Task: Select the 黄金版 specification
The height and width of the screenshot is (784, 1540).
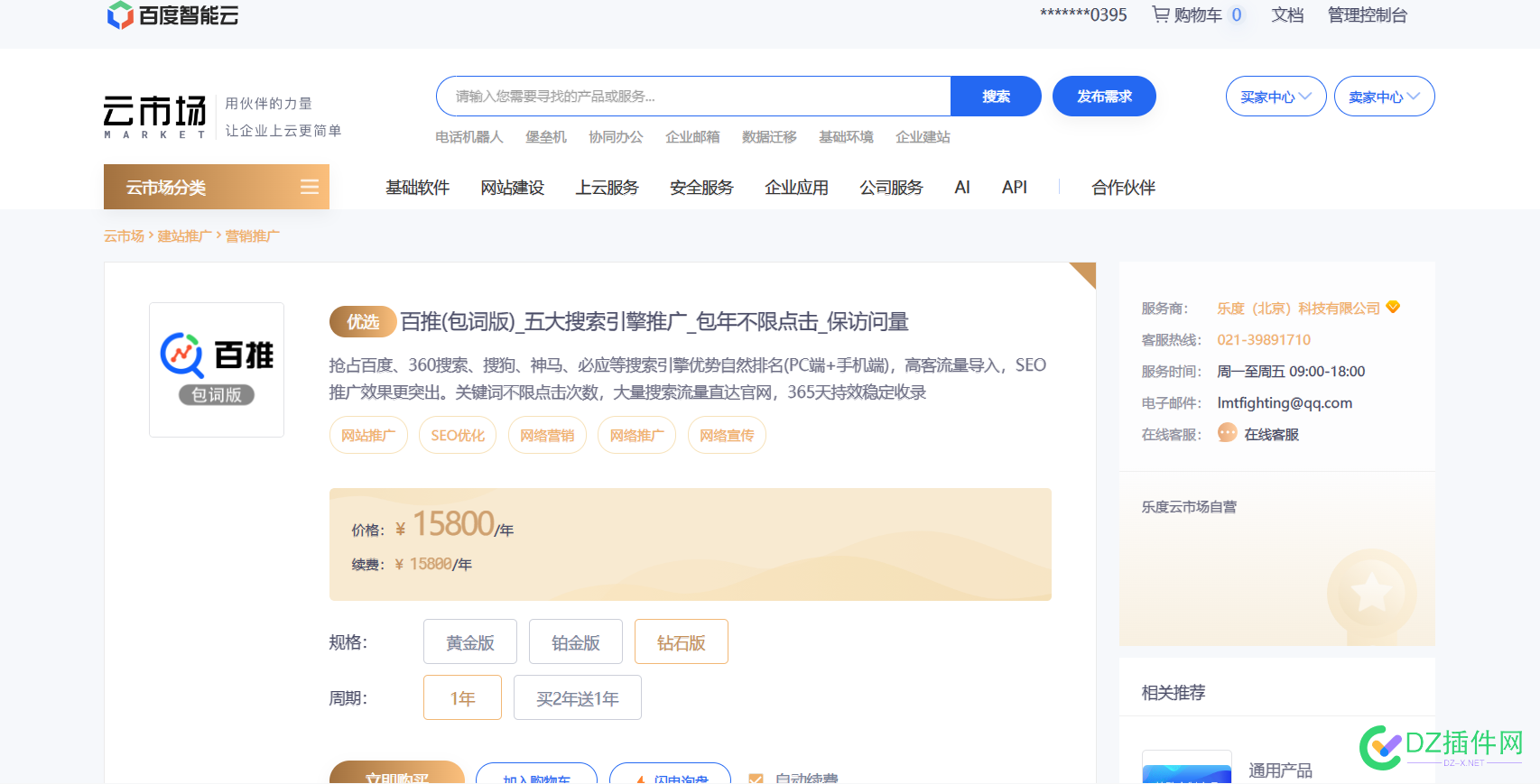Action: tap(470, 641)
